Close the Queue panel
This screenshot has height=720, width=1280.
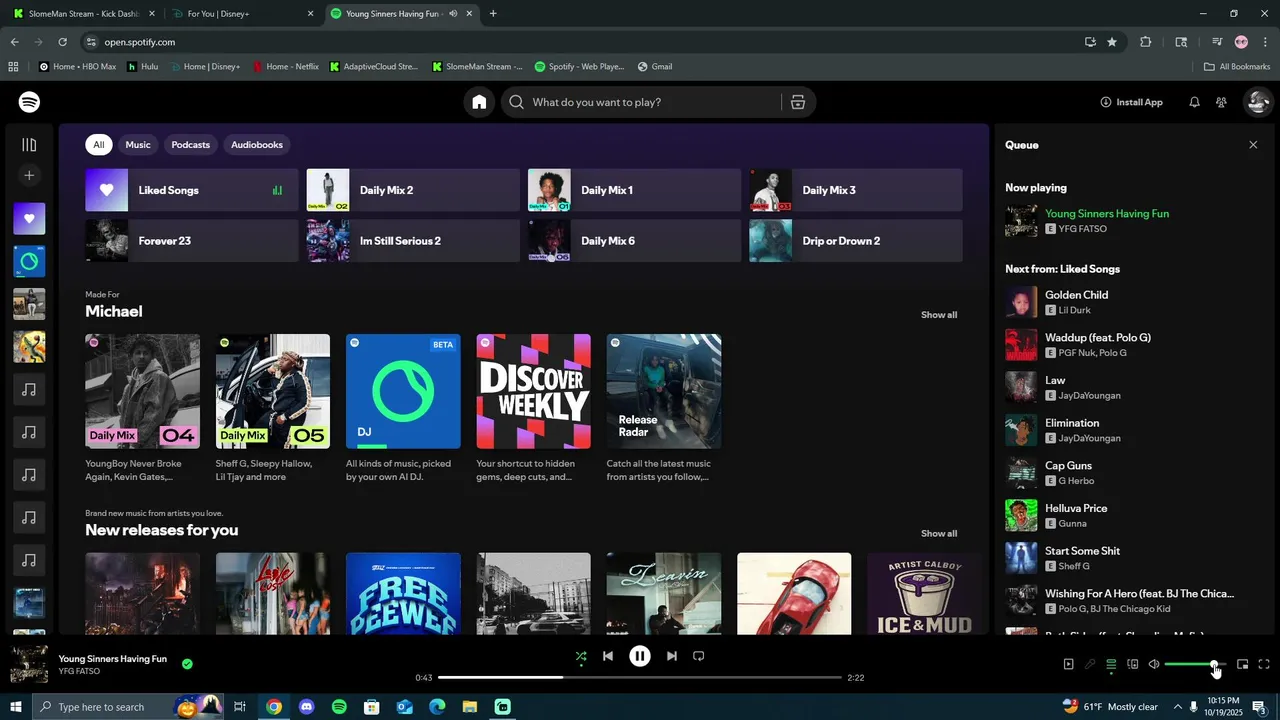(x=1253, y=145)
